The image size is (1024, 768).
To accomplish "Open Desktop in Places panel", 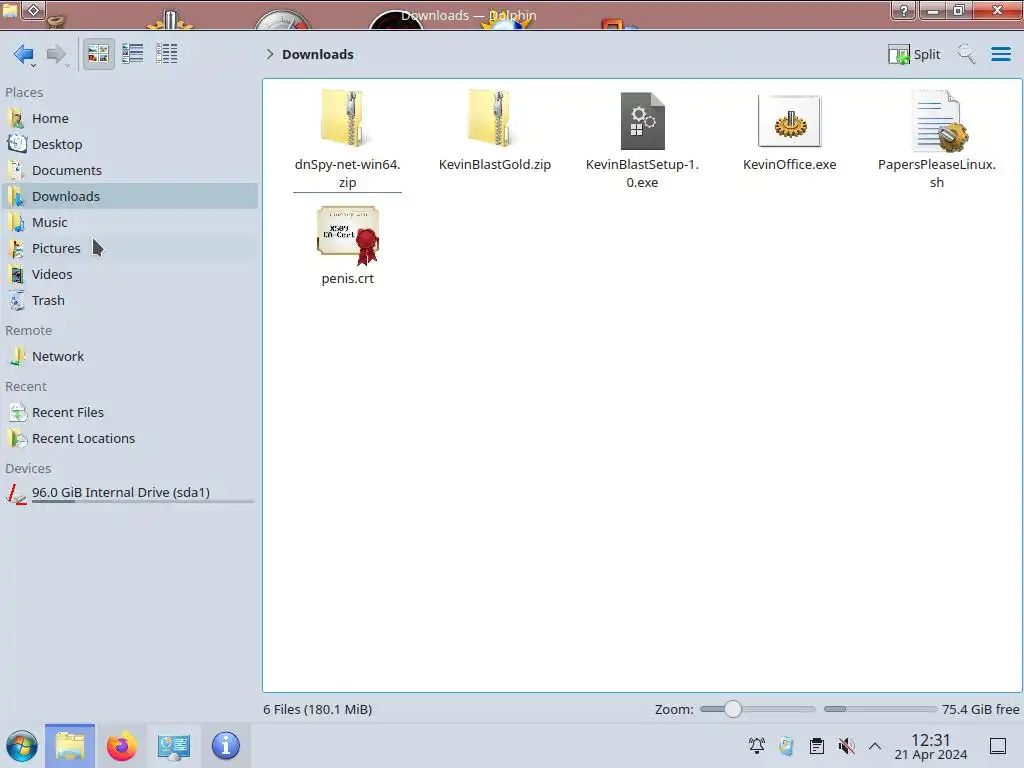I will pos(130,144).
